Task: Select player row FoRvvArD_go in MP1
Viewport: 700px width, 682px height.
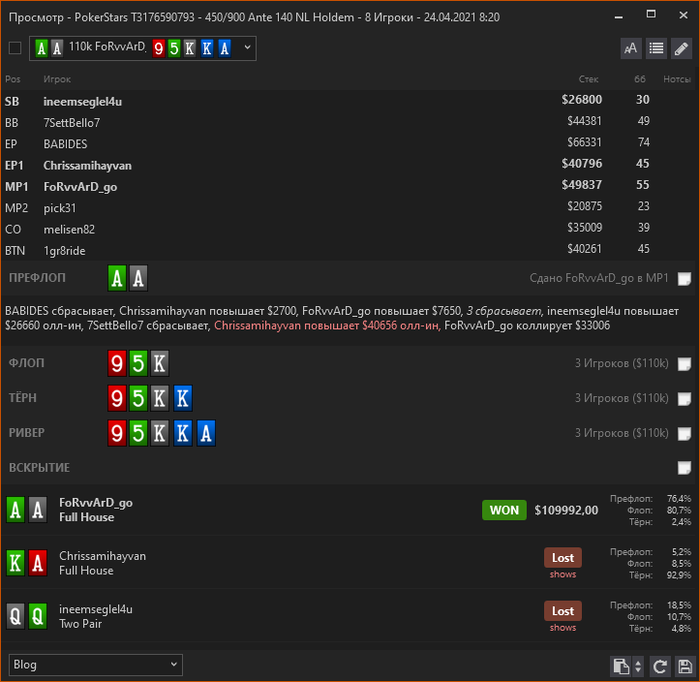Action: [350, 187]
